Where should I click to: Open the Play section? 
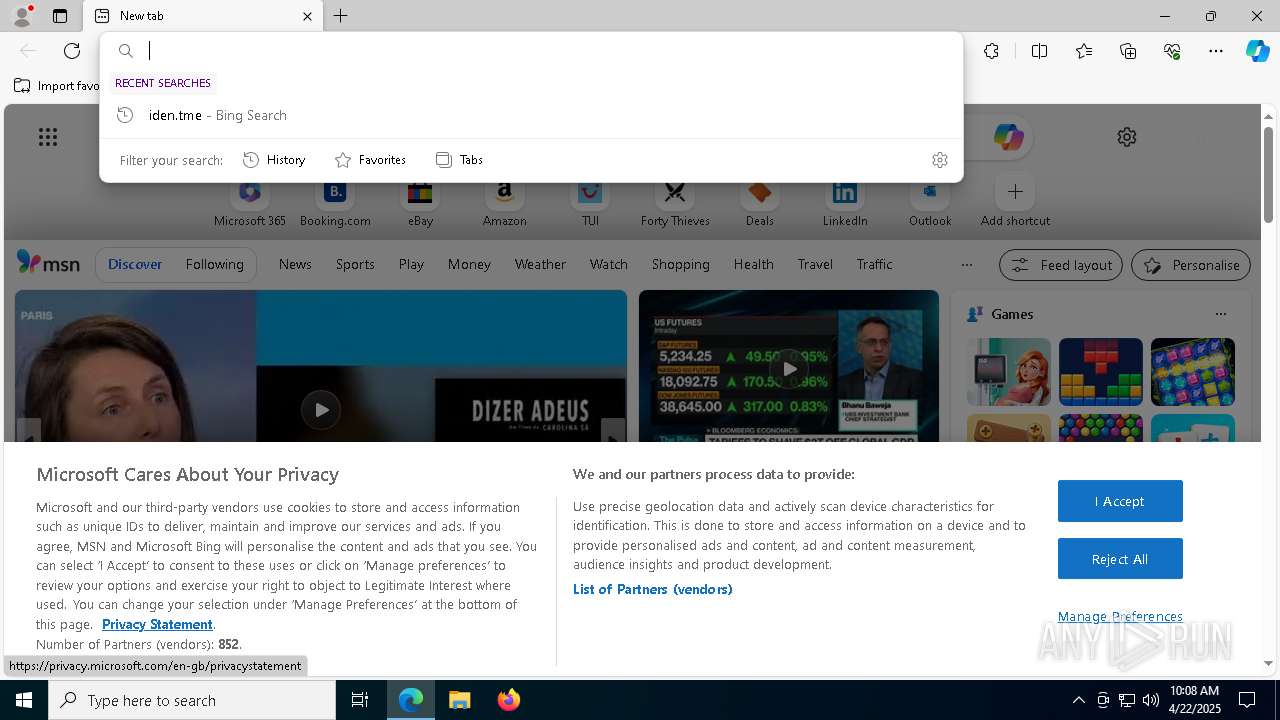[411, 264]
